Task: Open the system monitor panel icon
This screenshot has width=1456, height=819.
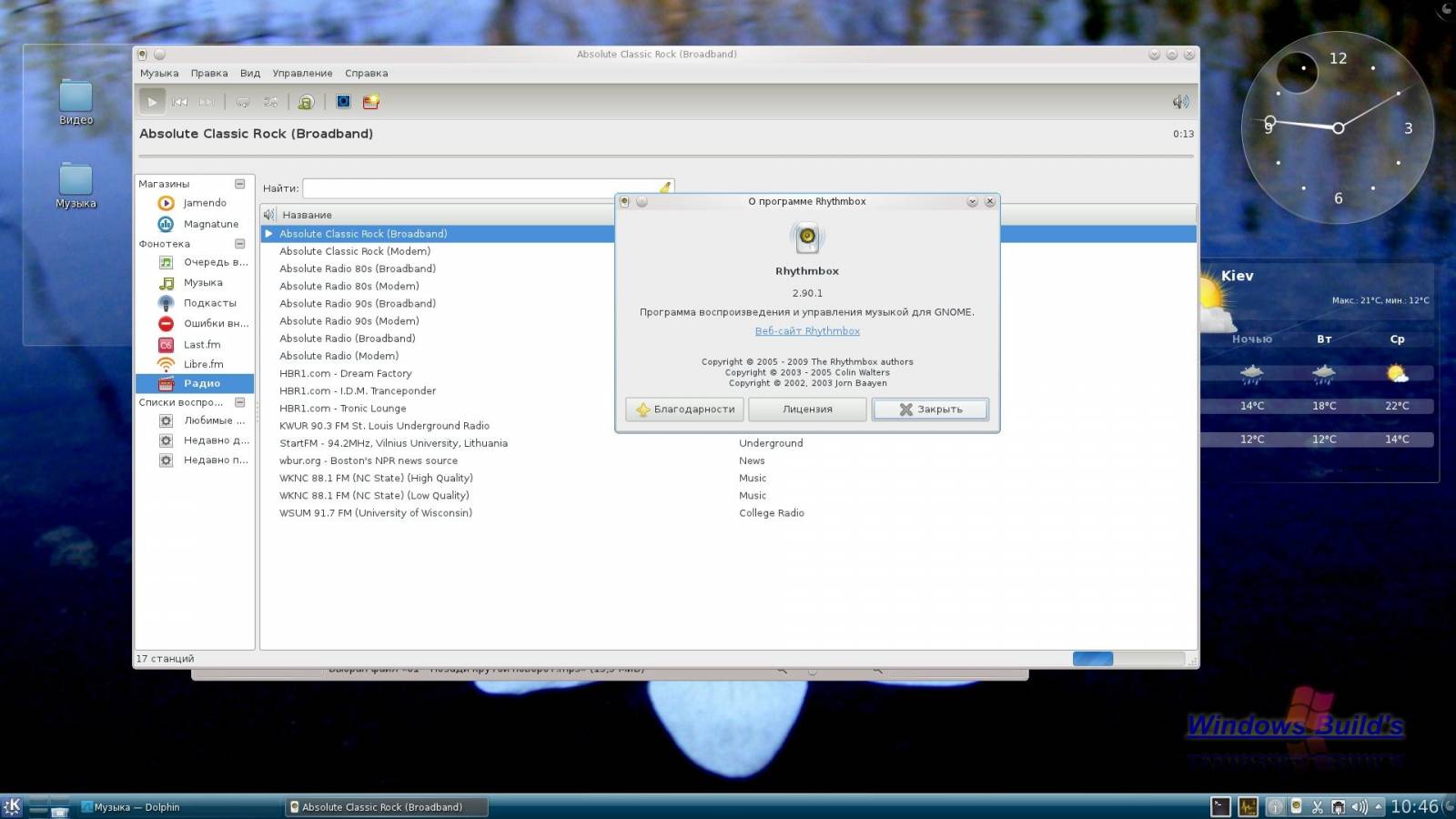Action: [x=1248, y=806]
